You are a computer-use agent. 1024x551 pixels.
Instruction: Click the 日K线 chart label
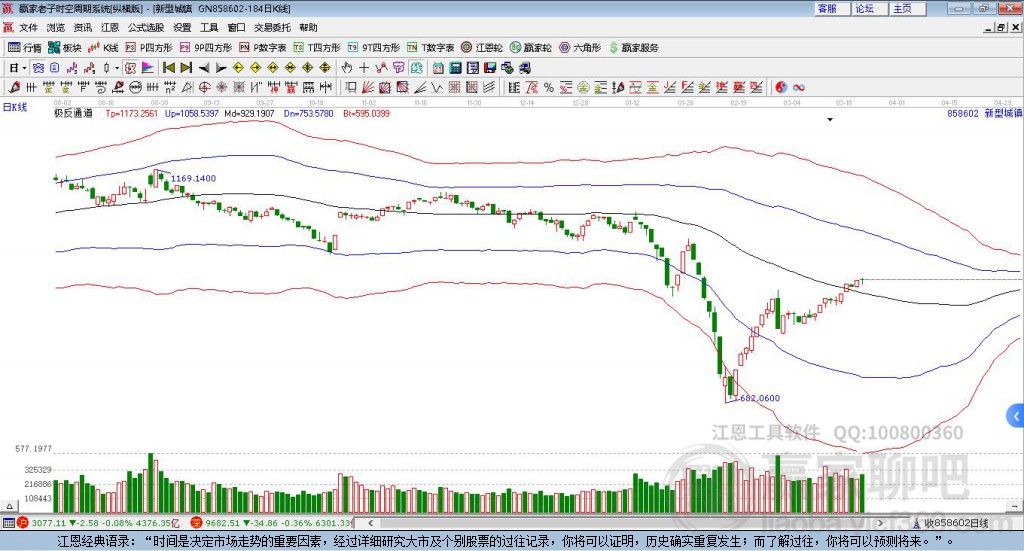[x=14, y=107]
